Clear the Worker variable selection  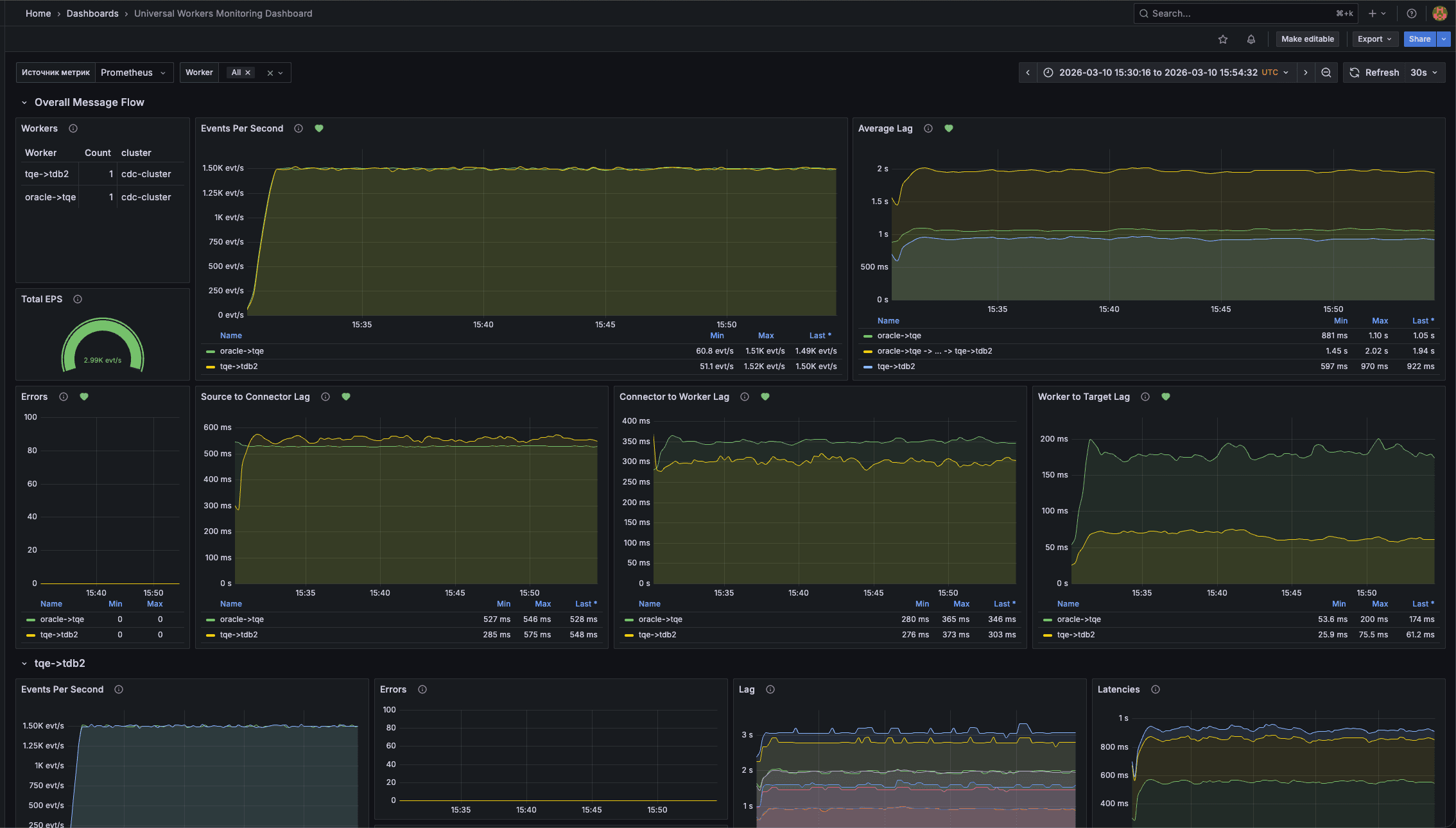pos(270,73)
